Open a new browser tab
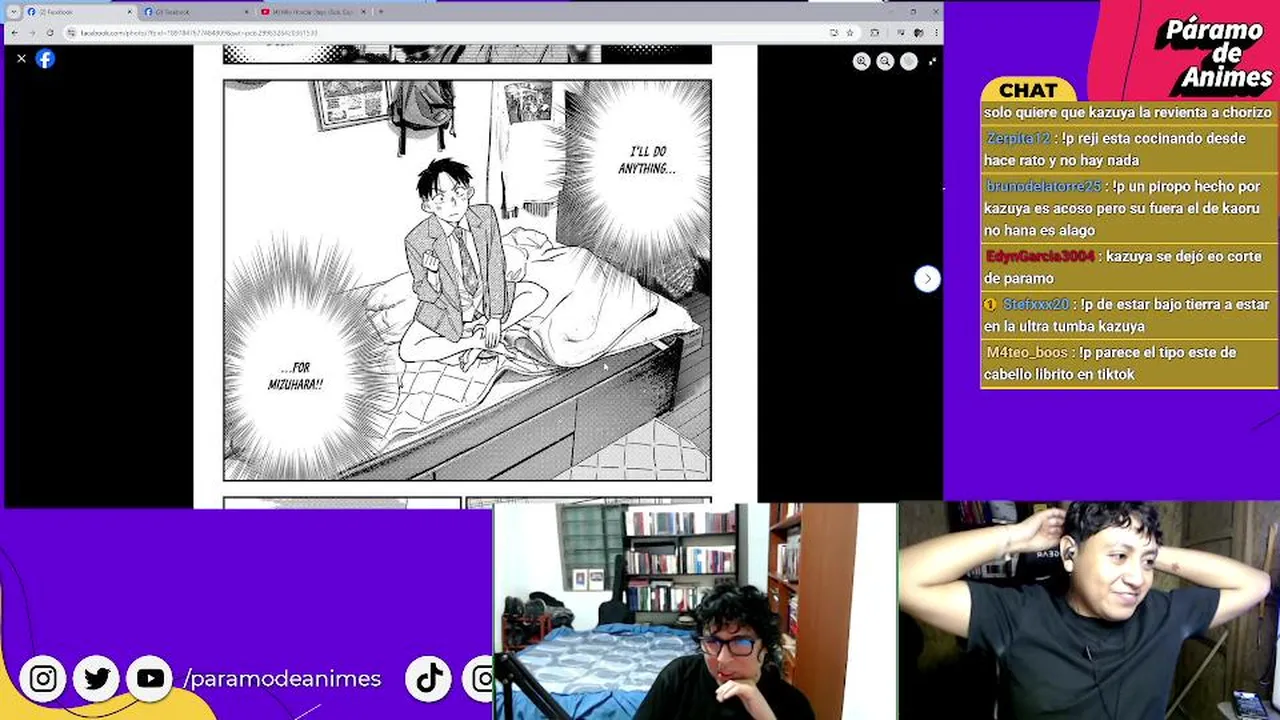This screenshot has width=1280, height=720. [x=380, y=12]
